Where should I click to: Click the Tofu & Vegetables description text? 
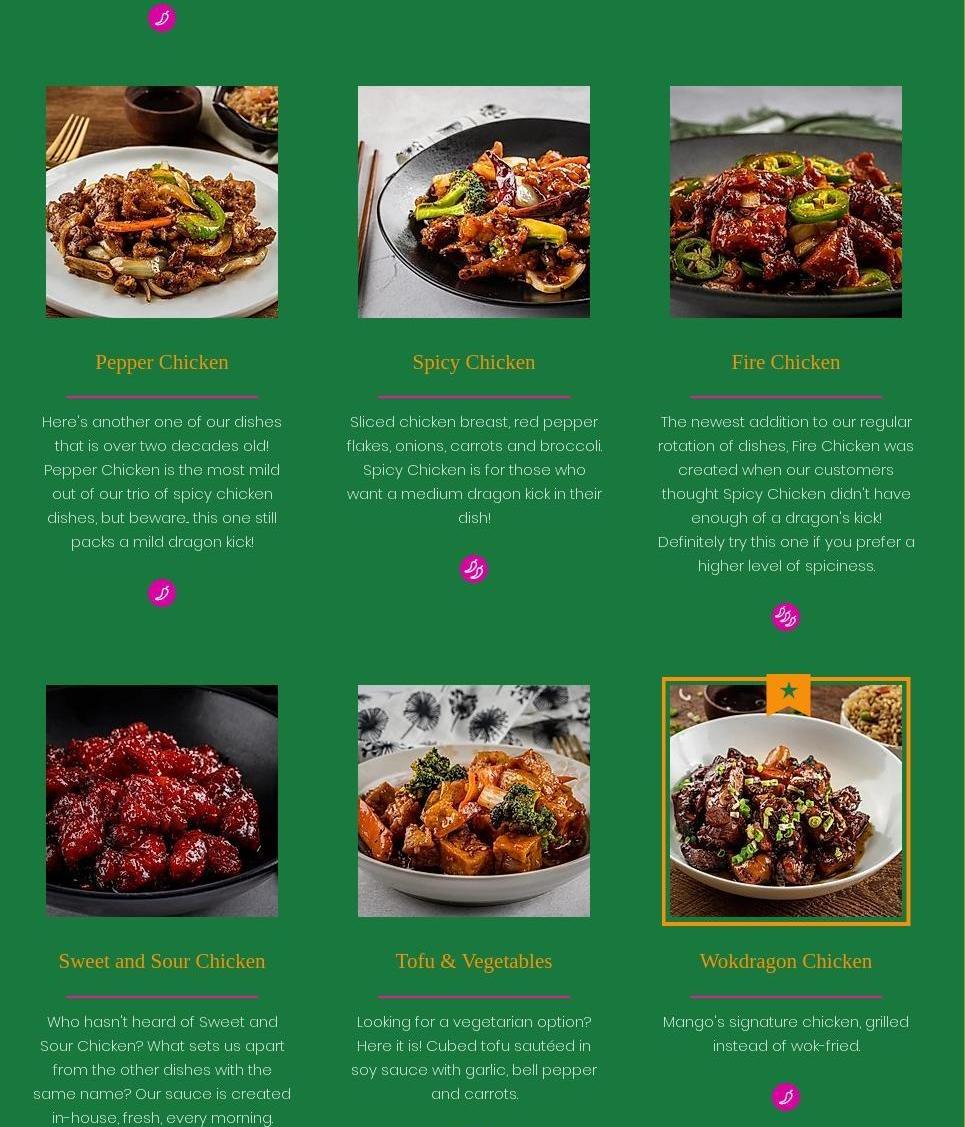(474, 1058)
